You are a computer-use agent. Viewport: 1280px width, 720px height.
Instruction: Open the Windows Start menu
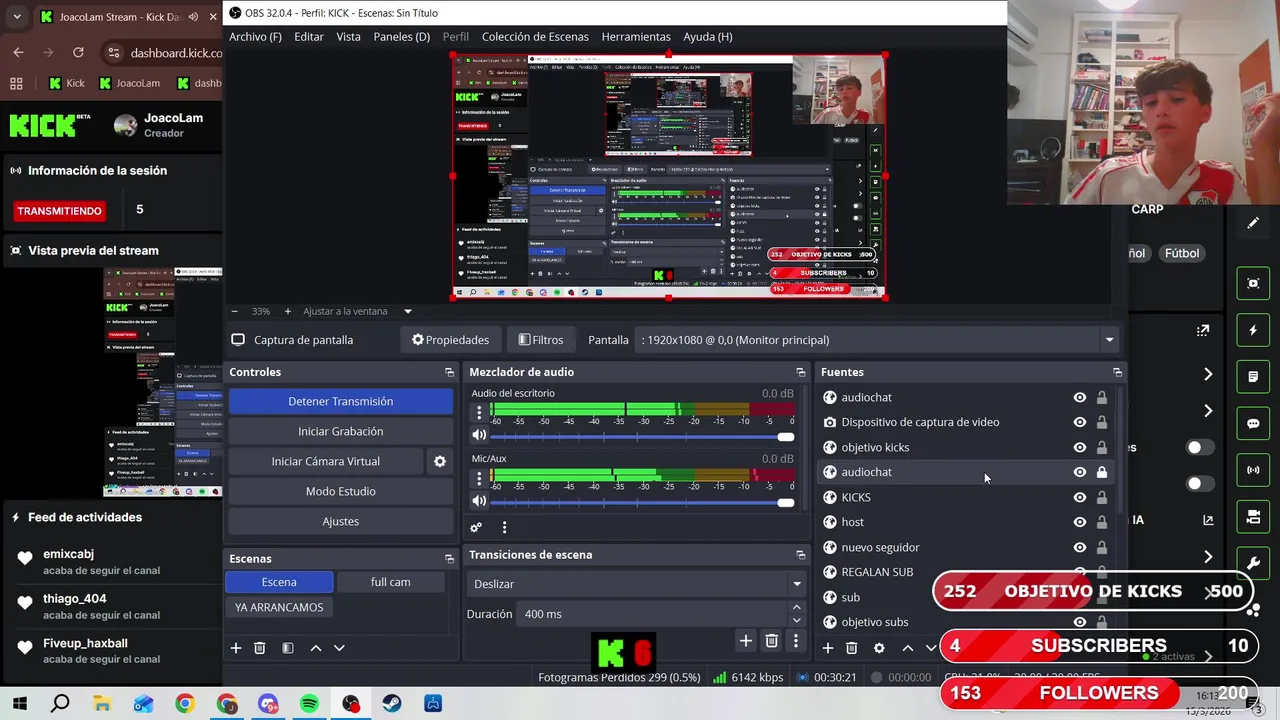19,704
